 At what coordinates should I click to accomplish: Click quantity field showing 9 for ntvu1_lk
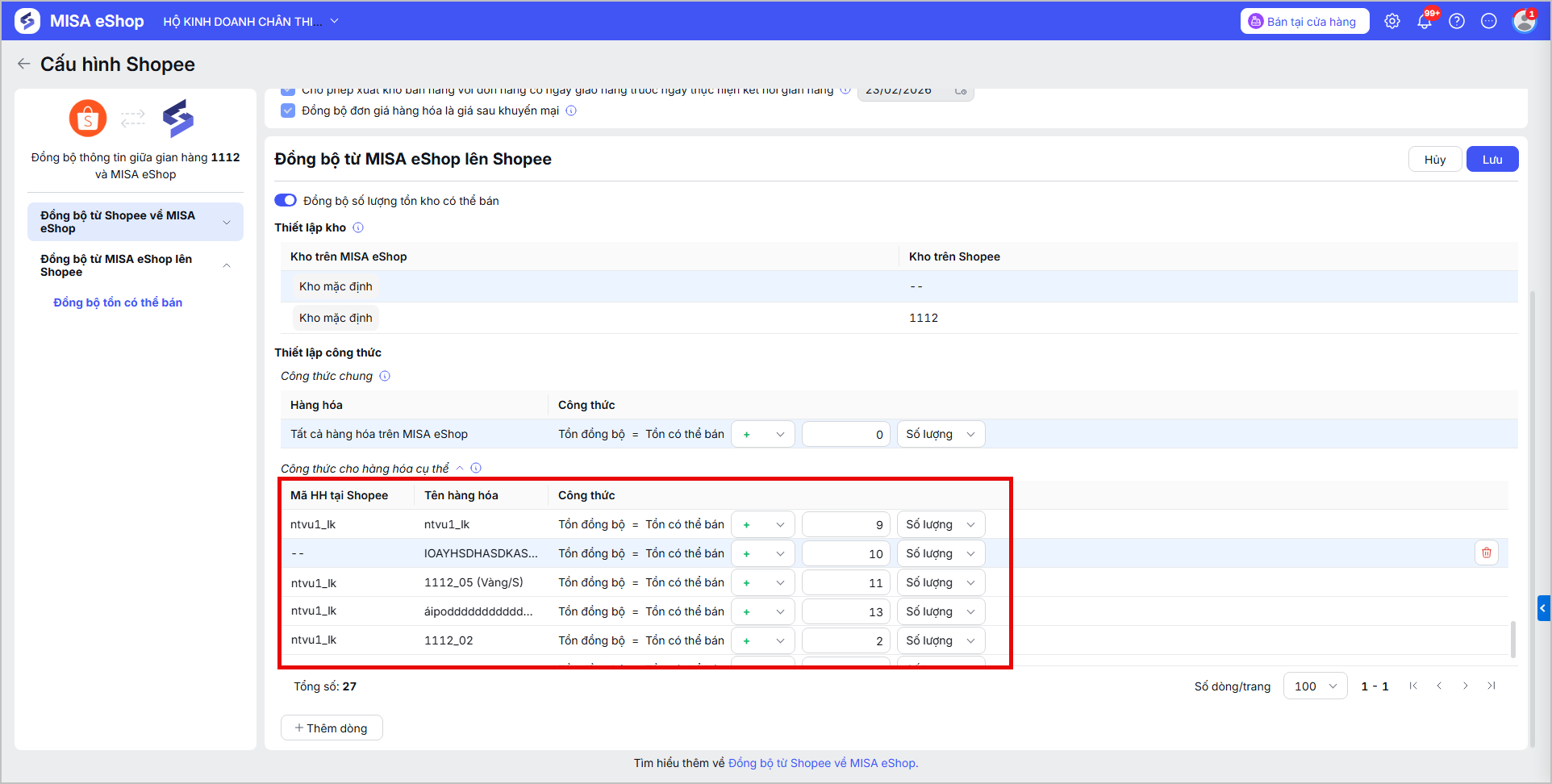[845, 524]
